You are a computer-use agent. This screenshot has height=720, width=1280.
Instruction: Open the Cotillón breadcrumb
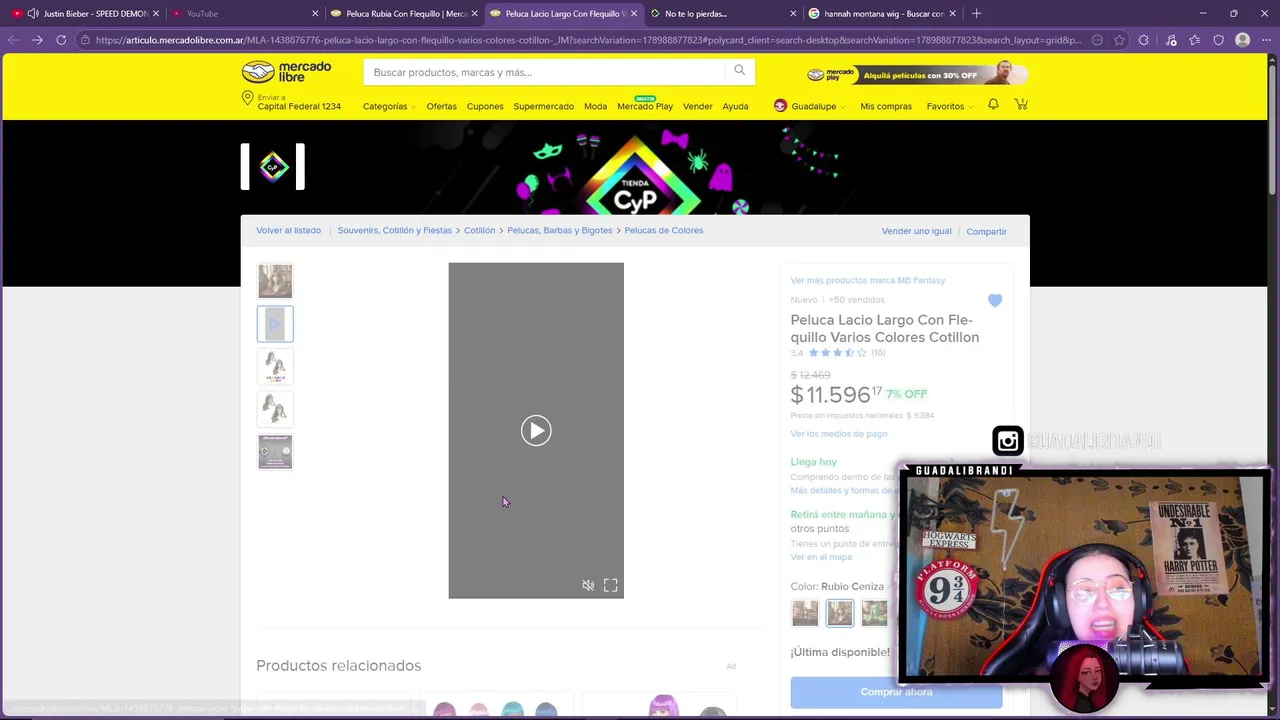click(x=479, y=230)
